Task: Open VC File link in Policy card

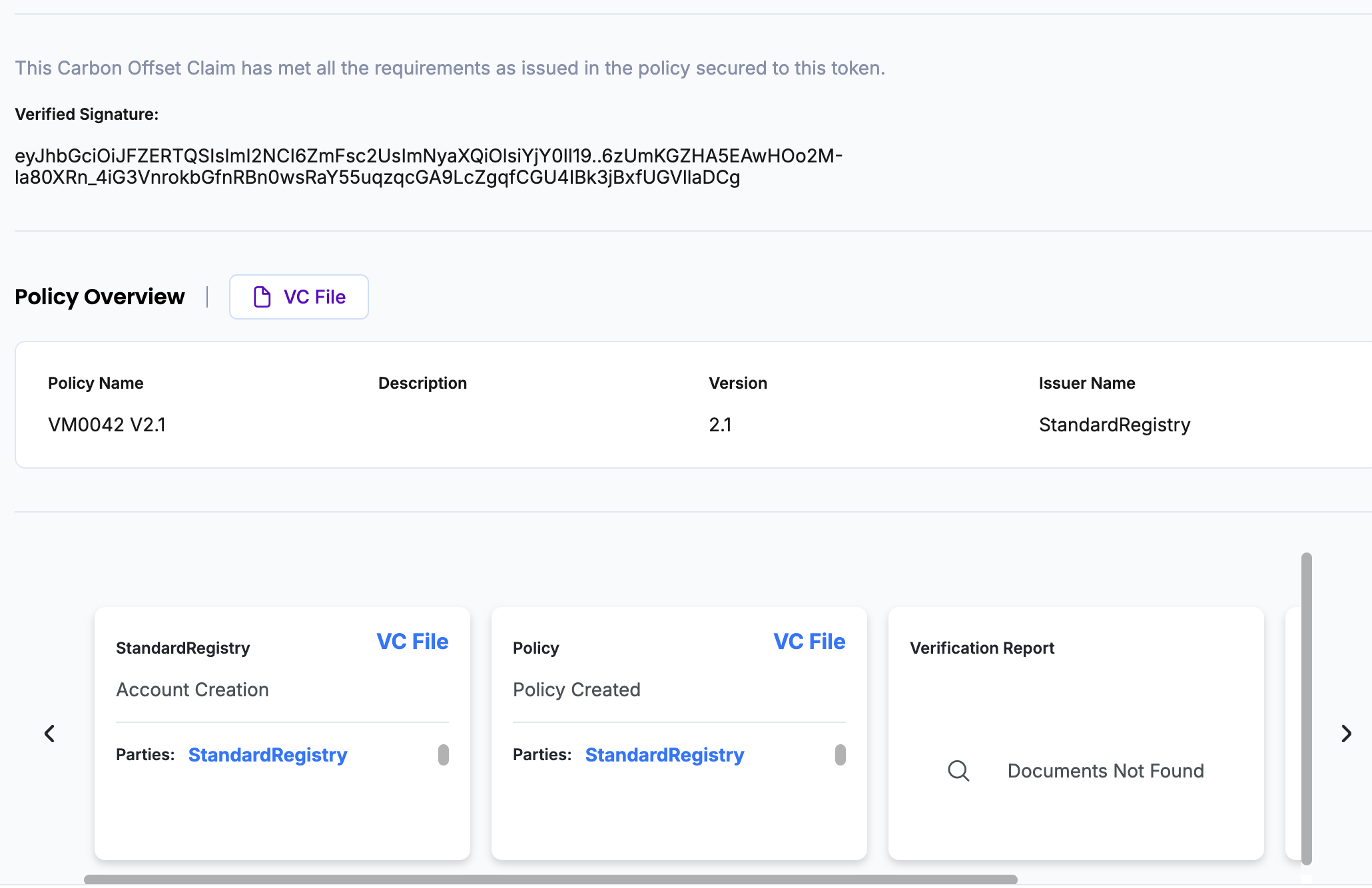Action: 809,641
